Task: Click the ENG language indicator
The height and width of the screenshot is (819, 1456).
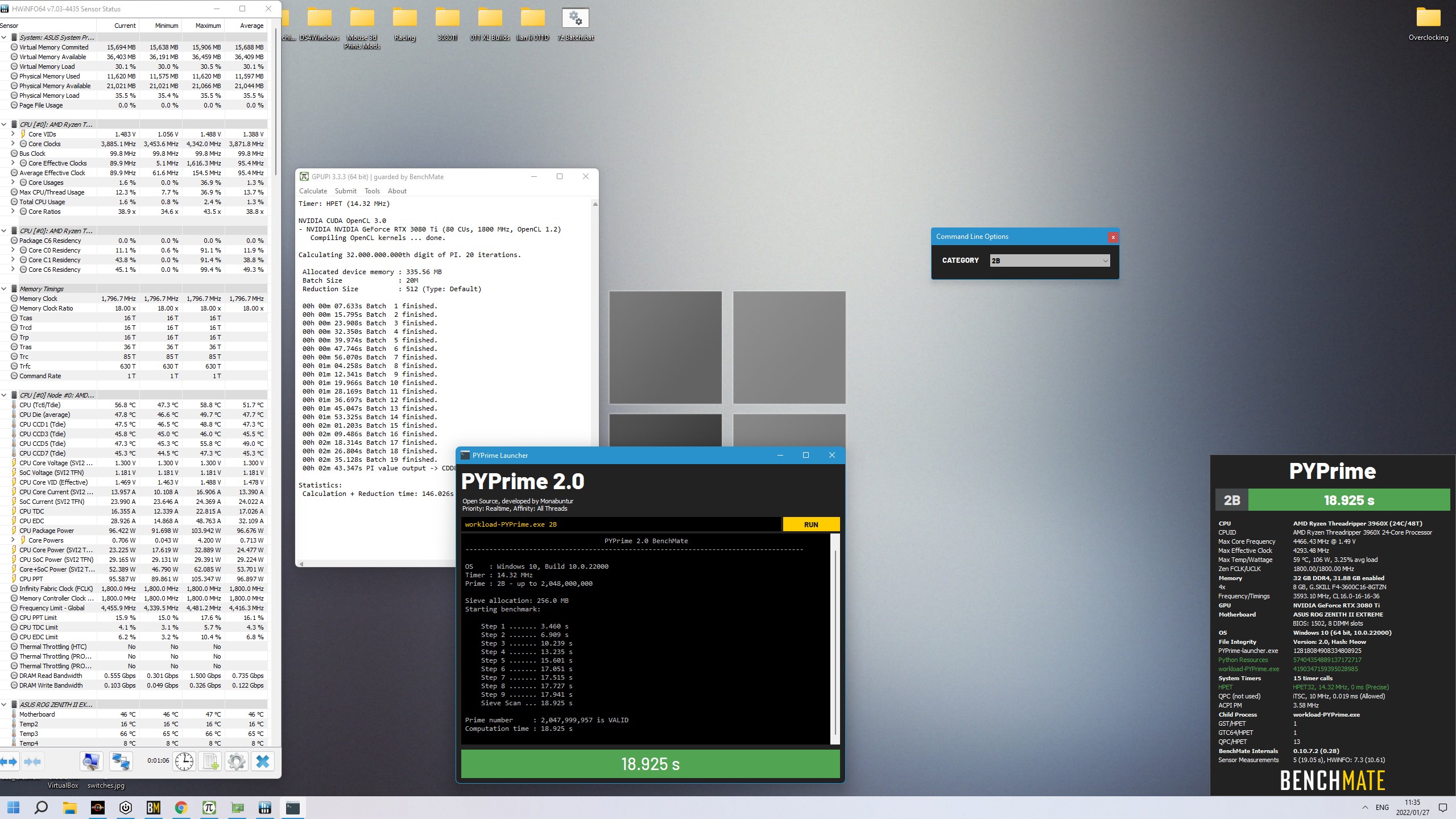Action: point(1382,808)
